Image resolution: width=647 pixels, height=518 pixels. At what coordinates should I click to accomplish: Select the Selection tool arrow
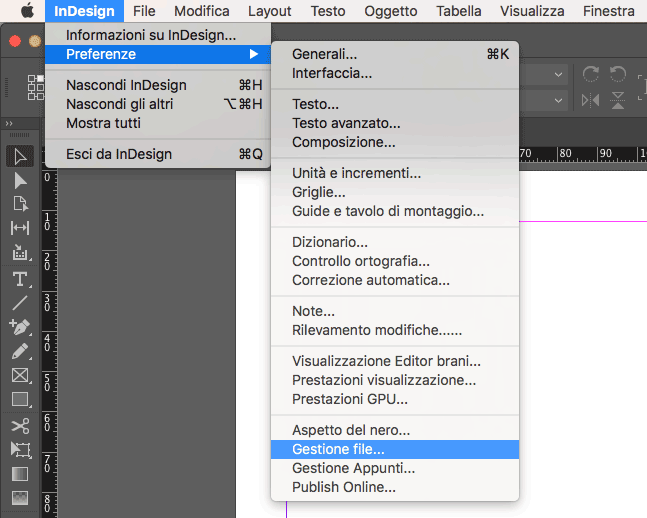20,156
